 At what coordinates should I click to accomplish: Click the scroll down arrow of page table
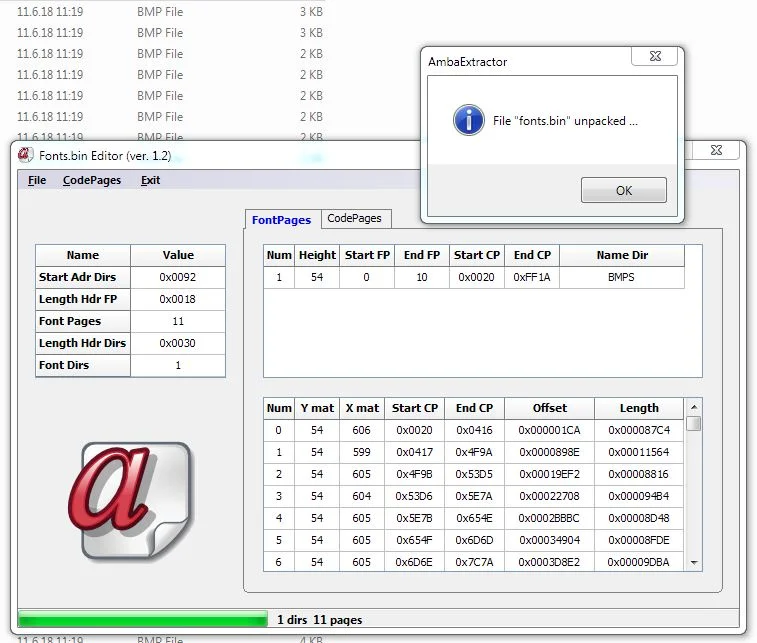(x=694, y=562)
